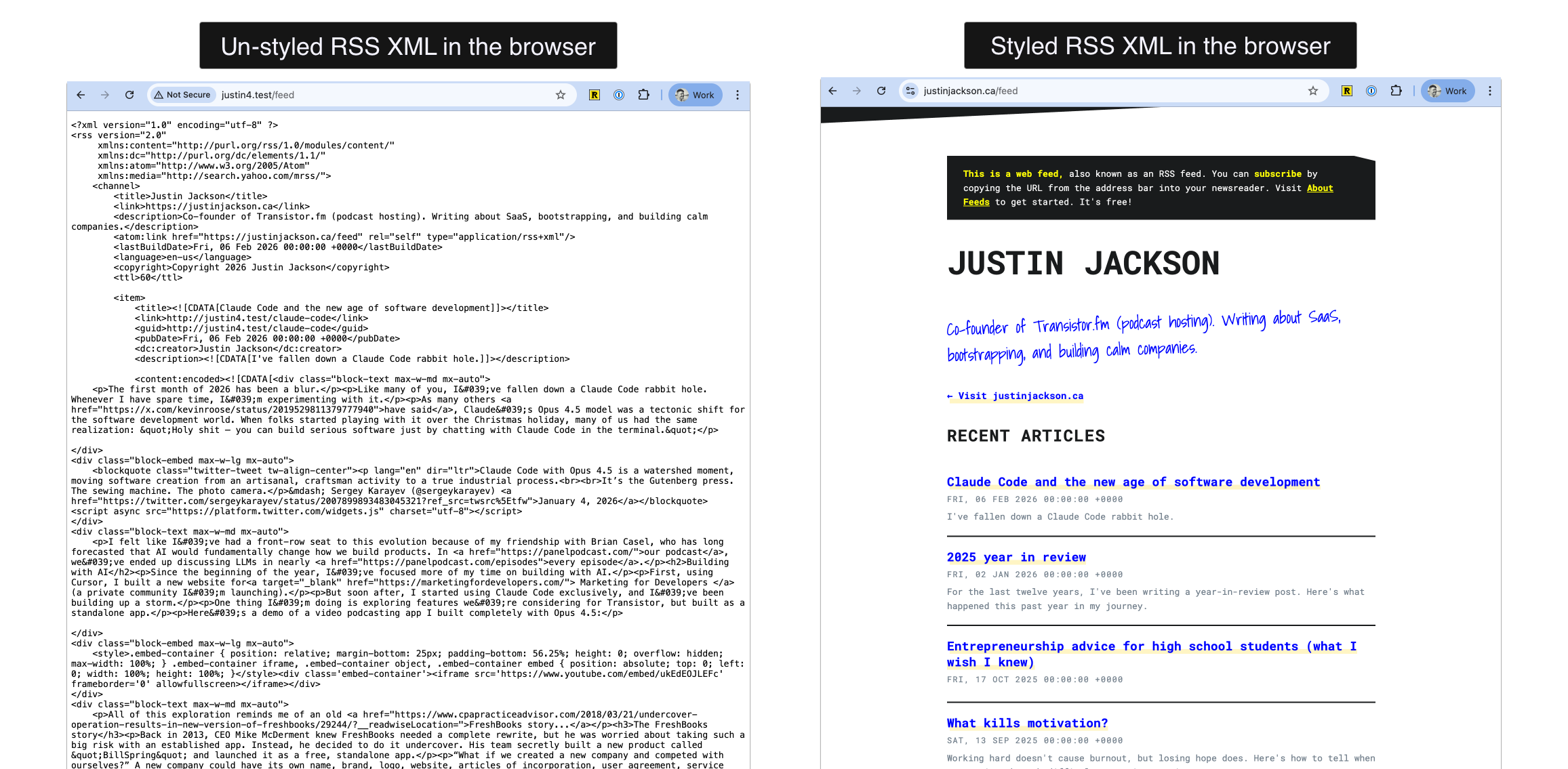Open the three-dot menu on justin4.test window

(x=737, y=95)
